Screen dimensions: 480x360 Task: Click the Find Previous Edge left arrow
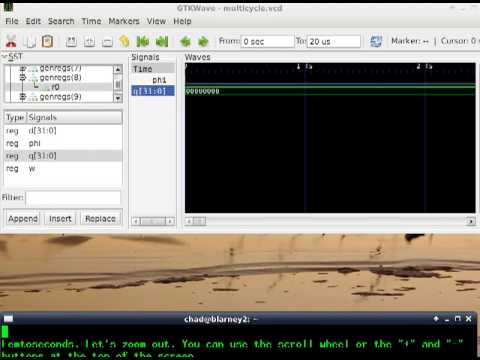(185, 42)
